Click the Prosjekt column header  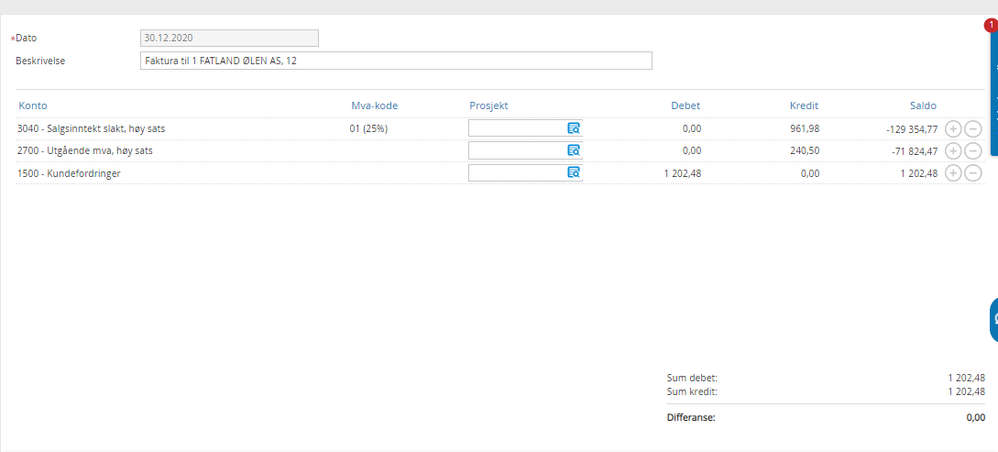[489, 106]
